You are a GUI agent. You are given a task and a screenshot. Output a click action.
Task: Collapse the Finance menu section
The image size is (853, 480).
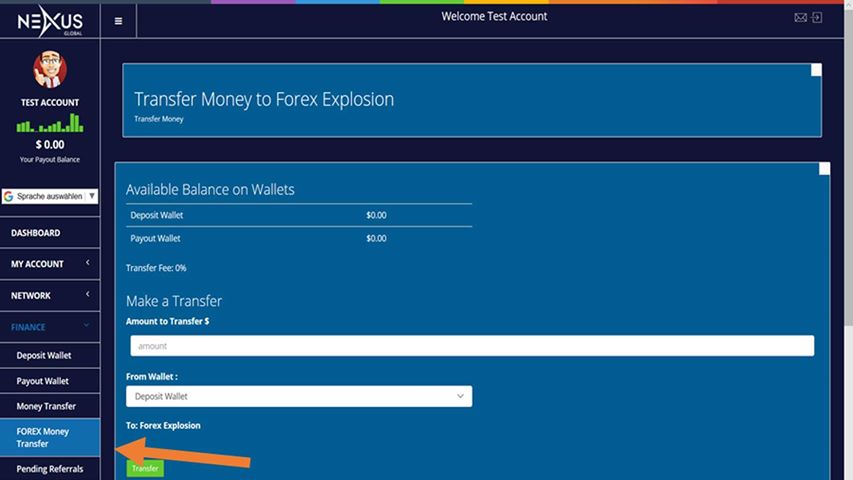click(x=50, y=327)
